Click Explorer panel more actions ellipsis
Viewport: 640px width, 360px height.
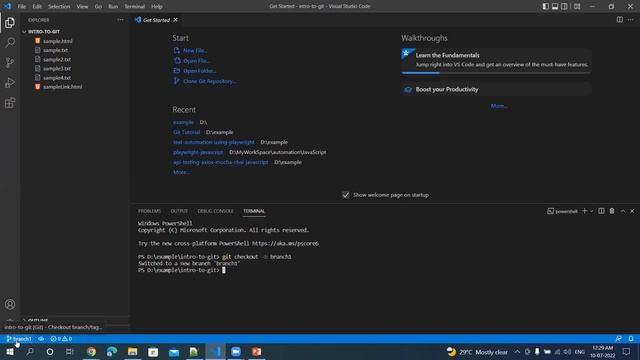pyautogui.click(x=120, y=20)
